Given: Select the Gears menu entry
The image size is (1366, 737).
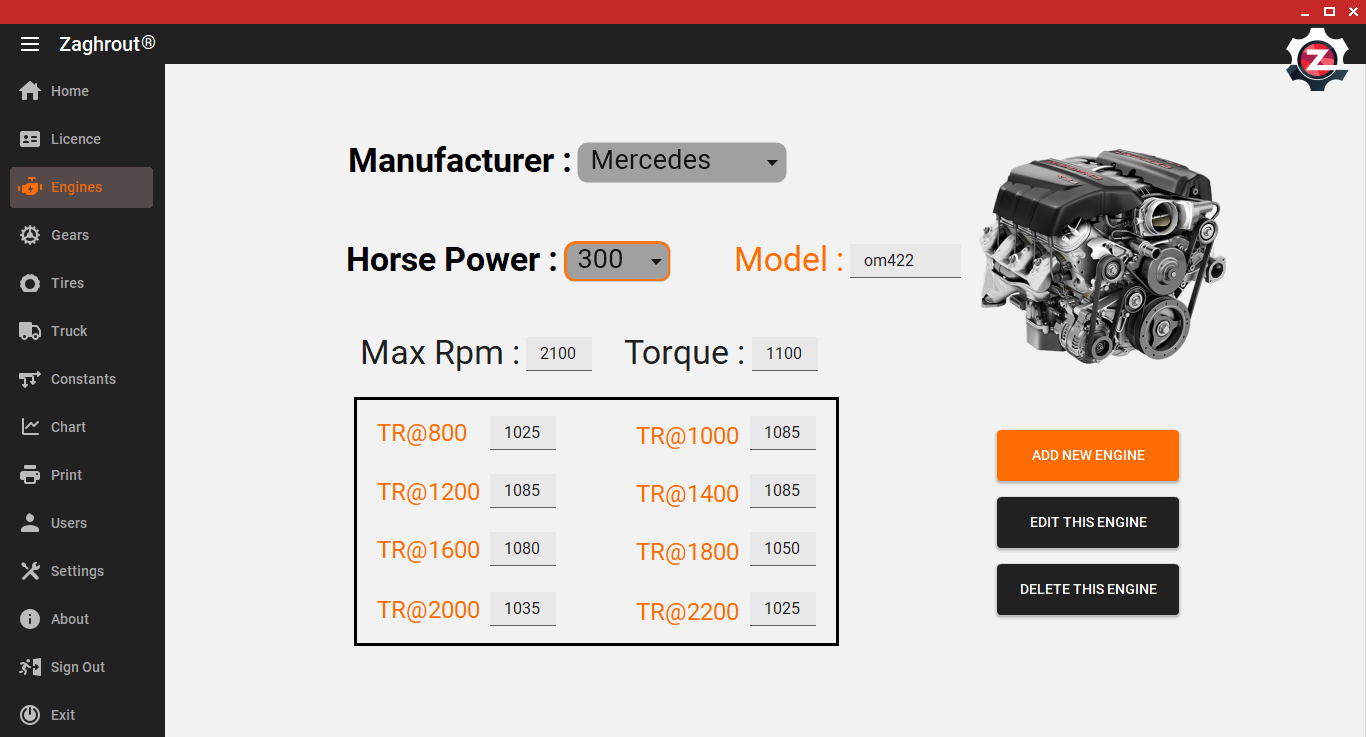Looking at the screenshot, I should (82, 235).
